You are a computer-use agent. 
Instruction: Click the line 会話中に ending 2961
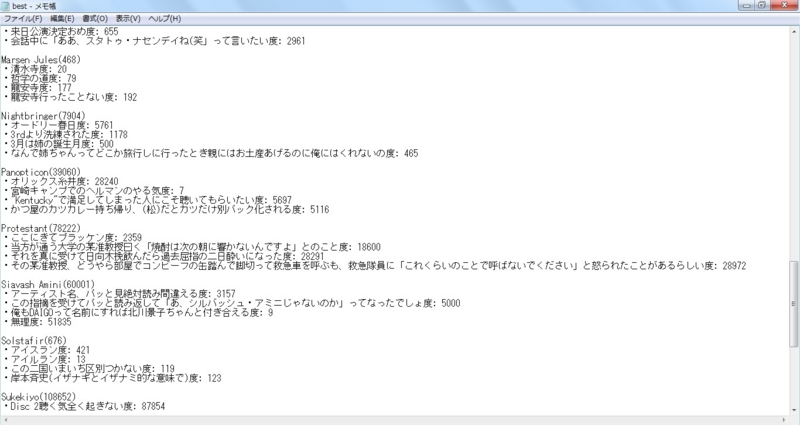[x=154, y=41]
